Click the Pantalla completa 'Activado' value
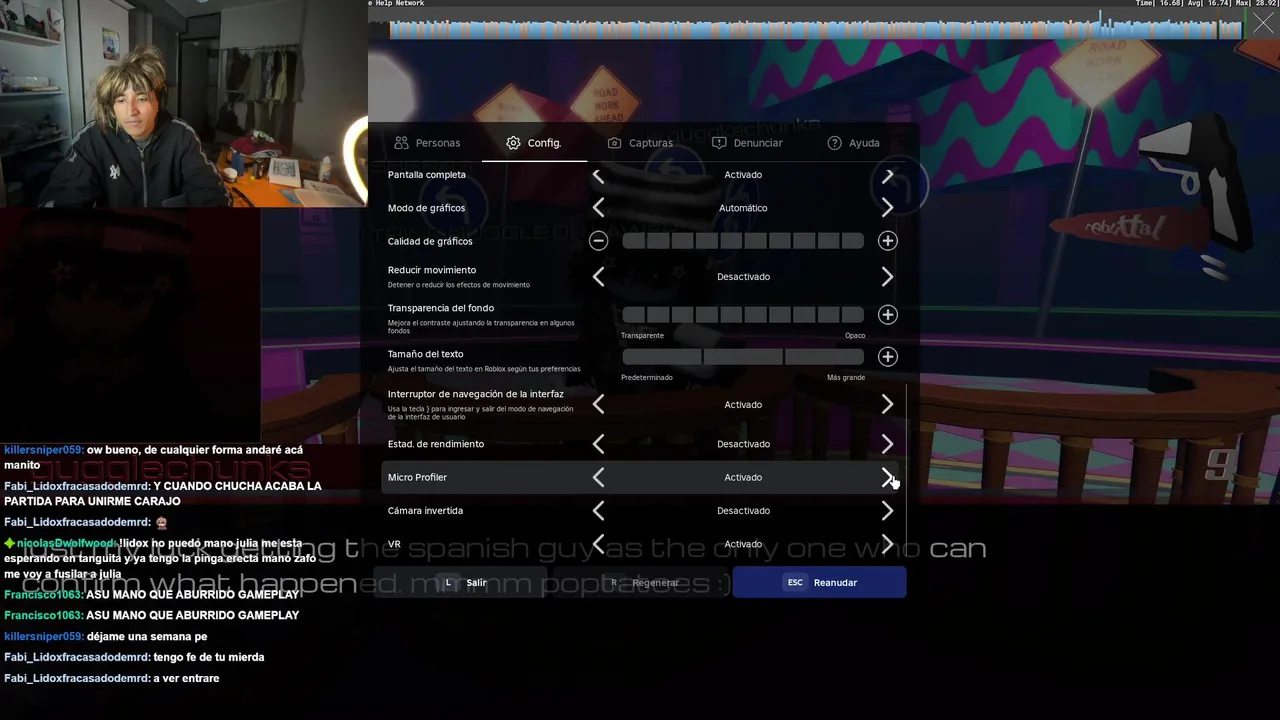The width and height of the screenshot is (1280, 720). (x=743, y=175)
